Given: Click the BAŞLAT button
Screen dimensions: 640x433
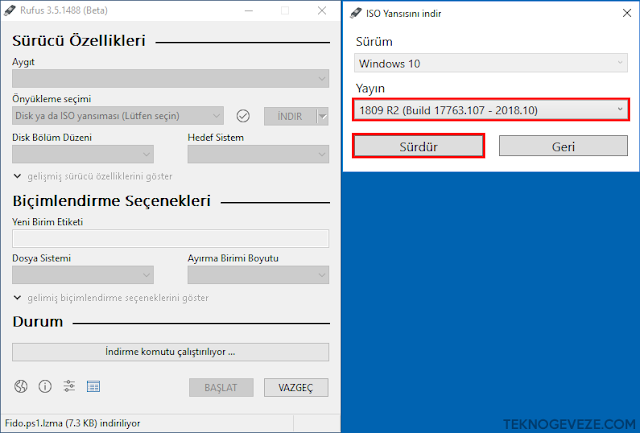Looking at the screenshot, I should (221, 387).
